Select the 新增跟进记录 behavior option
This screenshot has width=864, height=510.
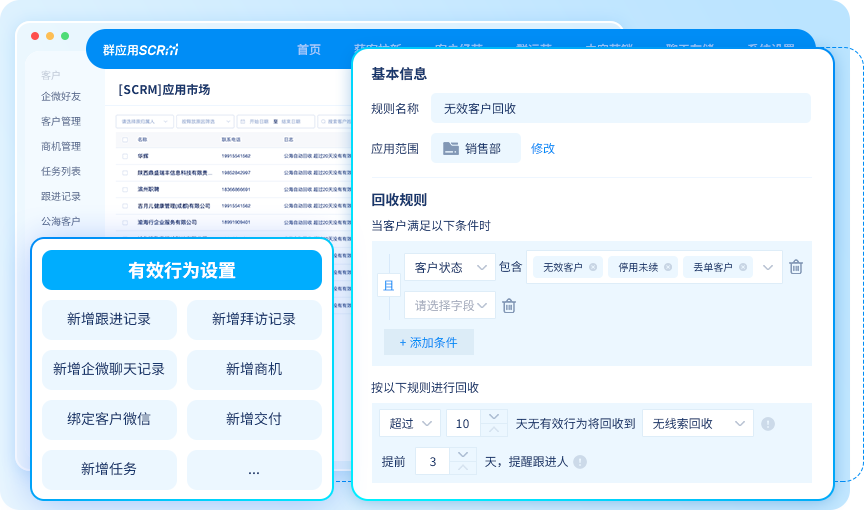click(x=109, y=319)
